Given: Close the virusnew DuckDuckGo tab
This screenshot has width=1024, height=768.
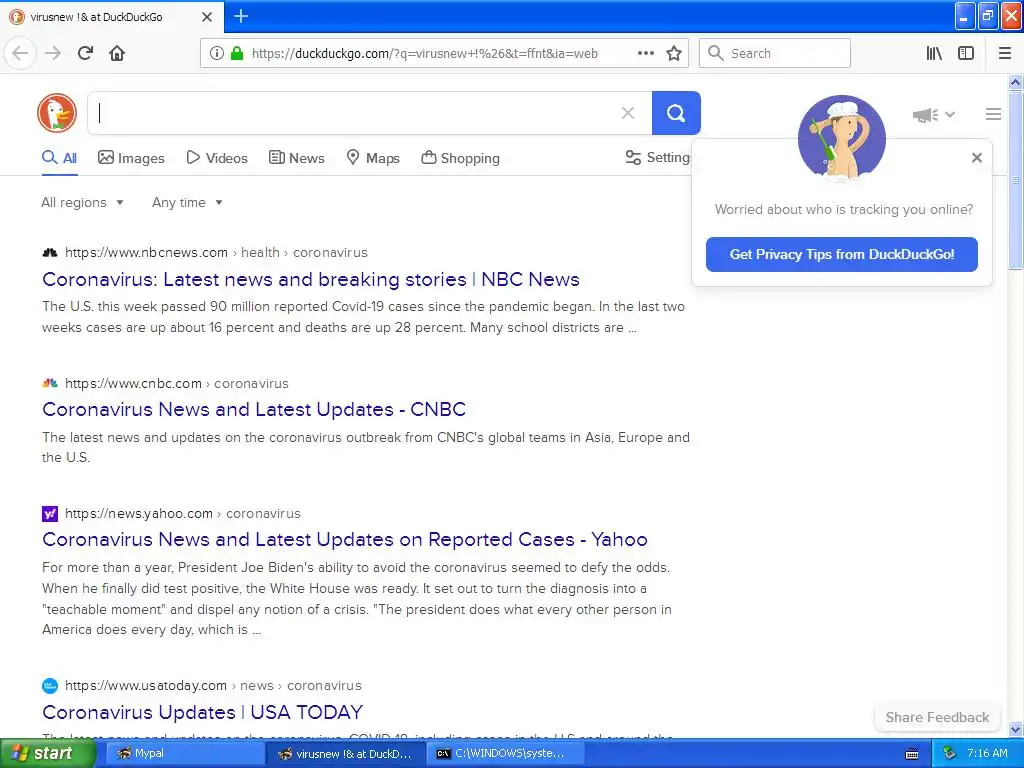Looking at the screenshot, I should pos(206,17).
